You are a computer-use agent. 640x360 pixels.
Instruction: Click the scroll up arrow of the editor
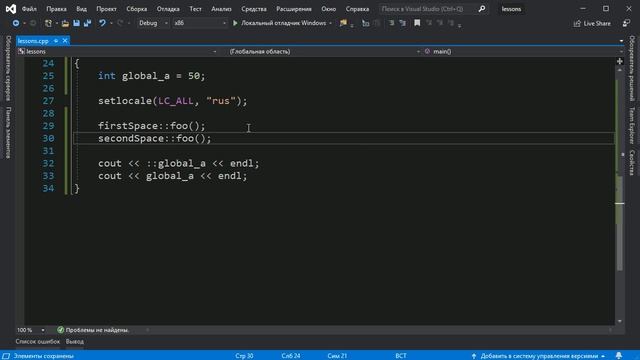pyautogui.click(x=620, y=70)
